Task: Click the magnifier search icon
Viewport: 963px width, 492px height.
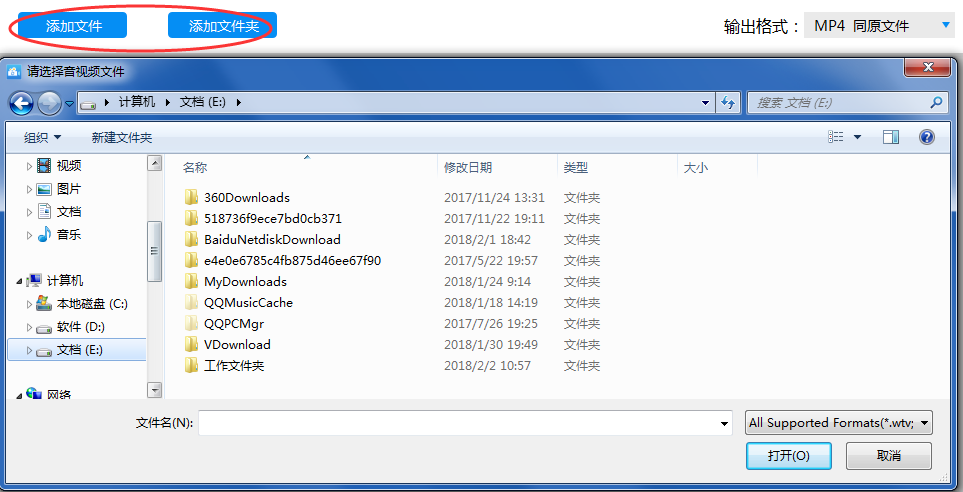Action: (936, 103)
